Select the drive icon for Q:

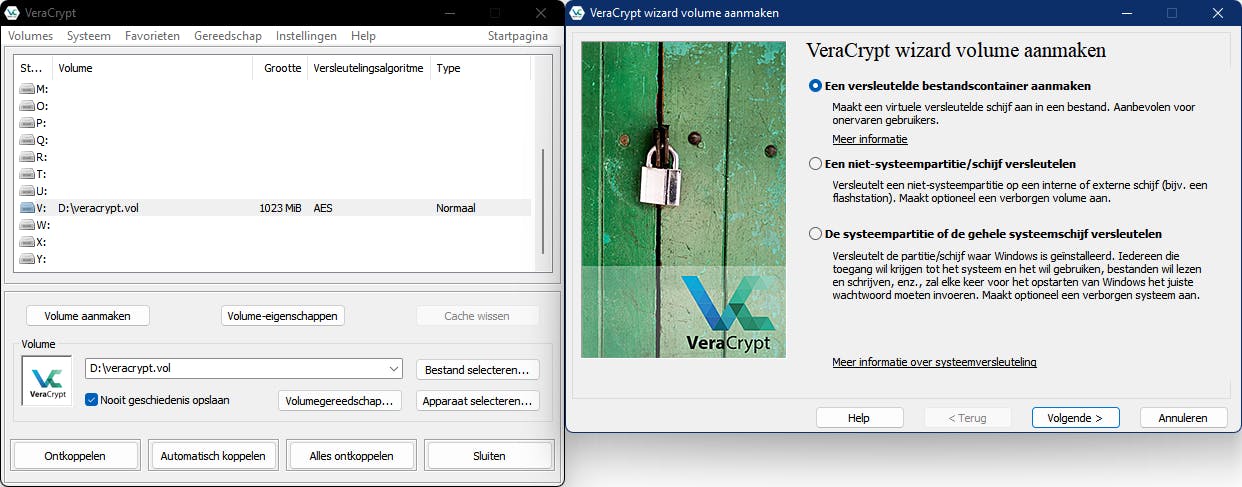pyautogui.click(x=27, y=140)
